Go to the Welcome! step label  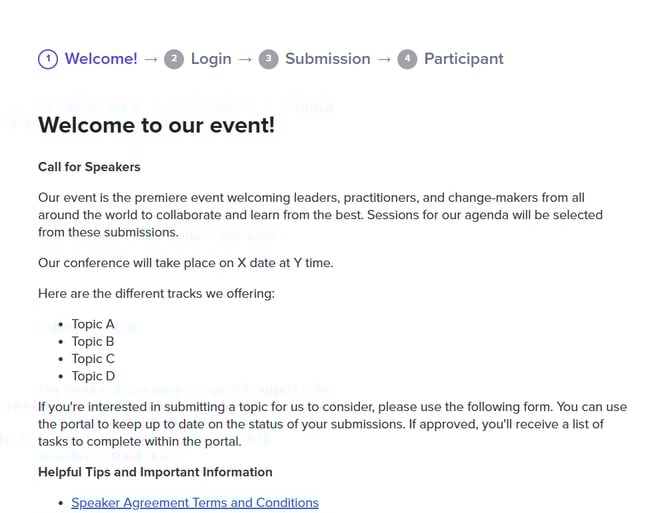pos(101,59)
